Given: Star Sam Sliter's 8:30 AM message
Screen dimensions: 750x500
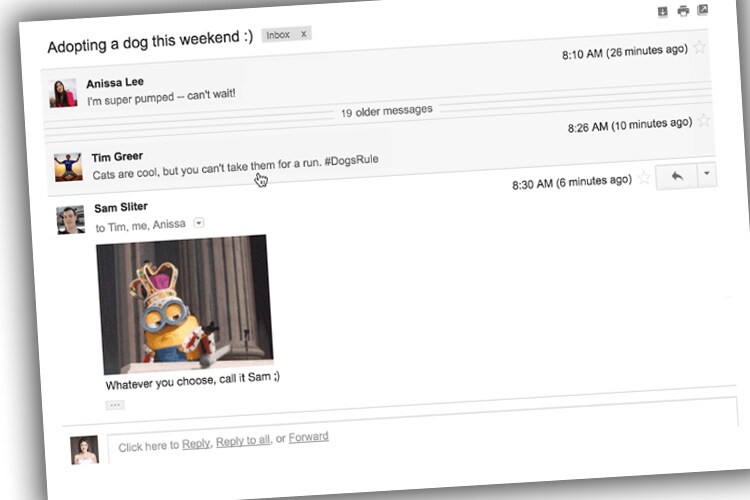Looking at the screenshot, I should point(644,178).
